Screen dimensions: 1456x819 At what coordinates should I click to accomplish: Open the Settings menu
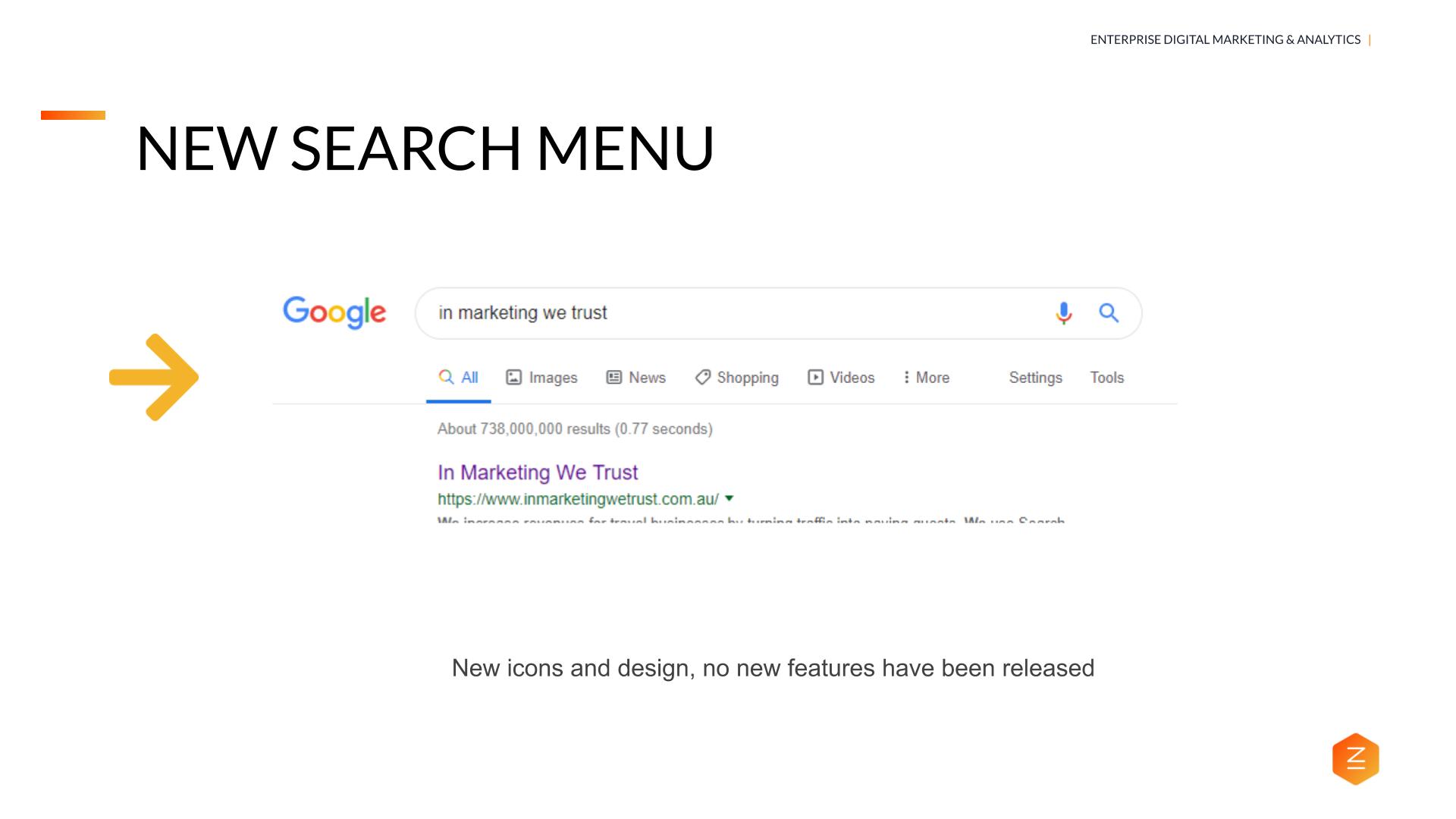pos(1034,377)
